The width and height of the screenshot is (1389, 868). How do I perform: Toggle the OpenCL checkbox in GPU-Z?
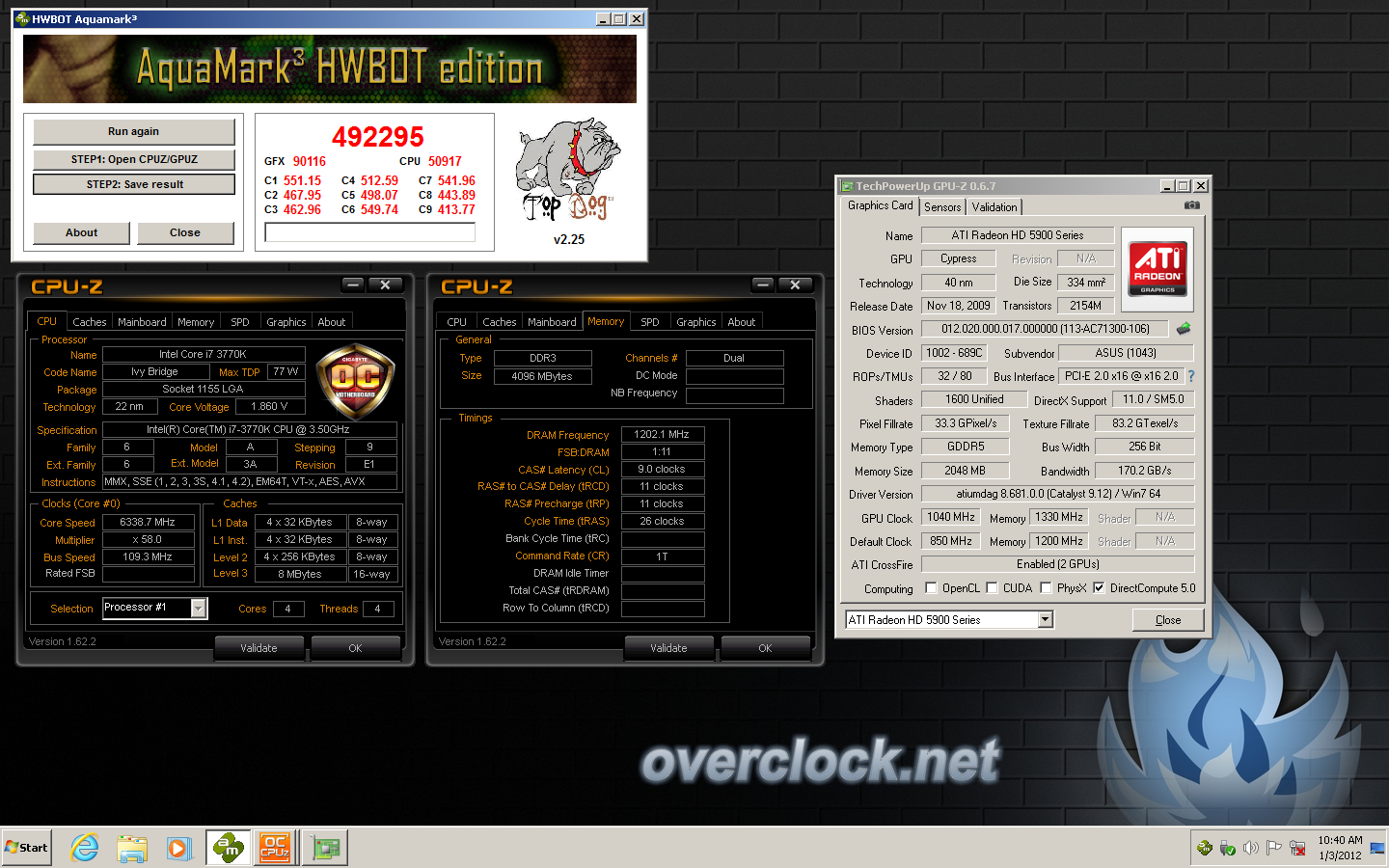point(931,587)
